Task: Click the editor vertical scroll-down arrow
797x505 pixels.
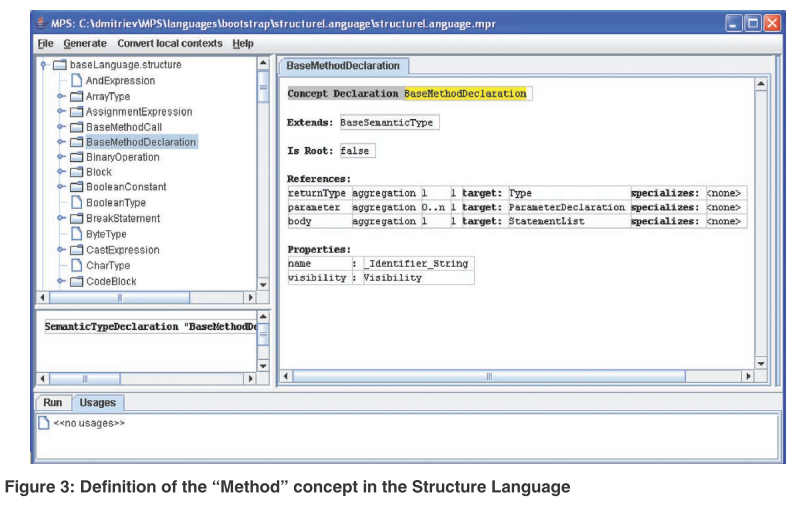Action: (x=761, y=363)
